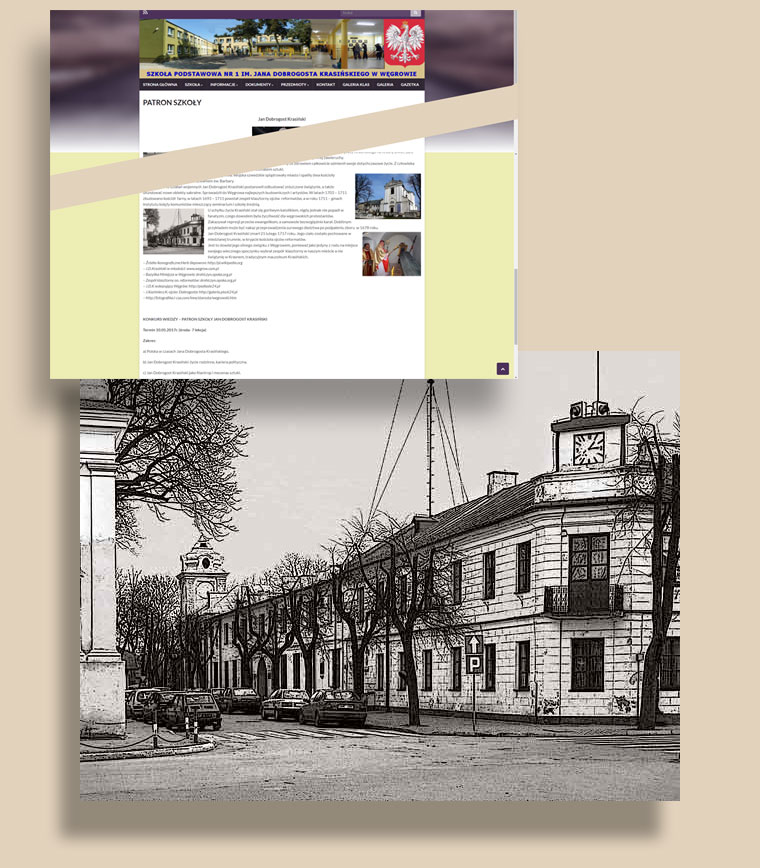Screen dimensions: 760x868
Task: Click the 'PATRON SZKOŁY' page heading
Action: 172,102
